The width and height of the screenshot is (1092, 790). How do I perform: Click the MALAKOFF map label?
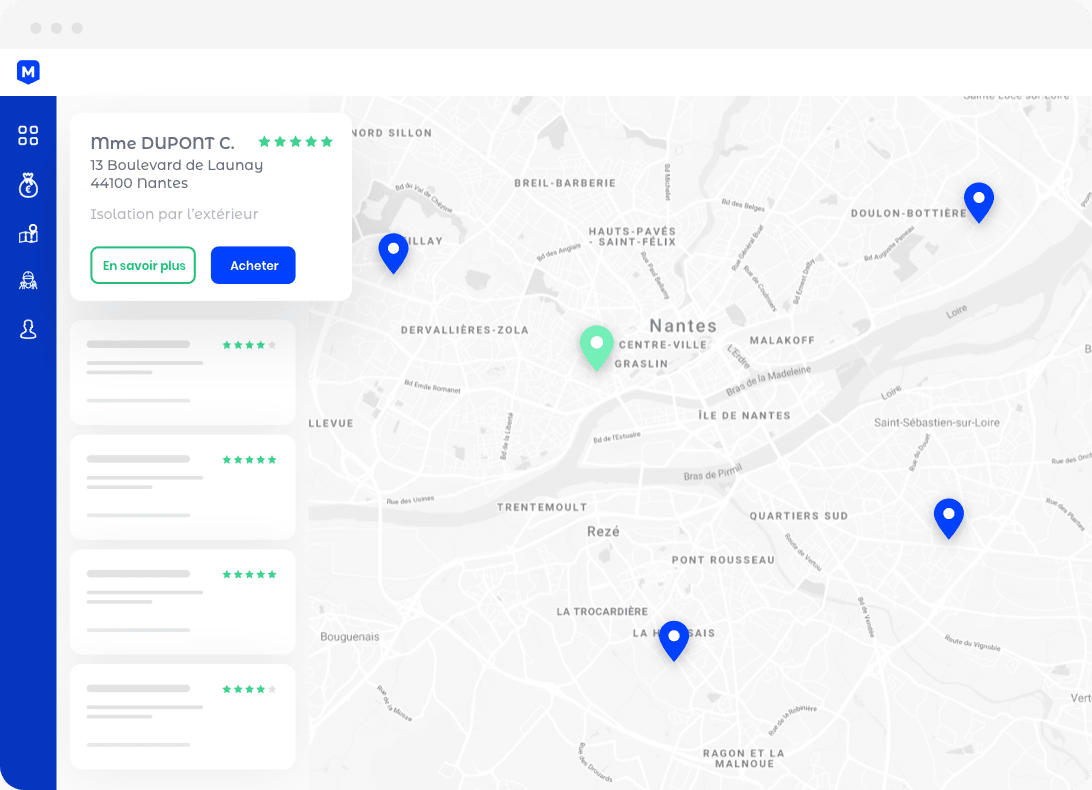click(782, 340)
